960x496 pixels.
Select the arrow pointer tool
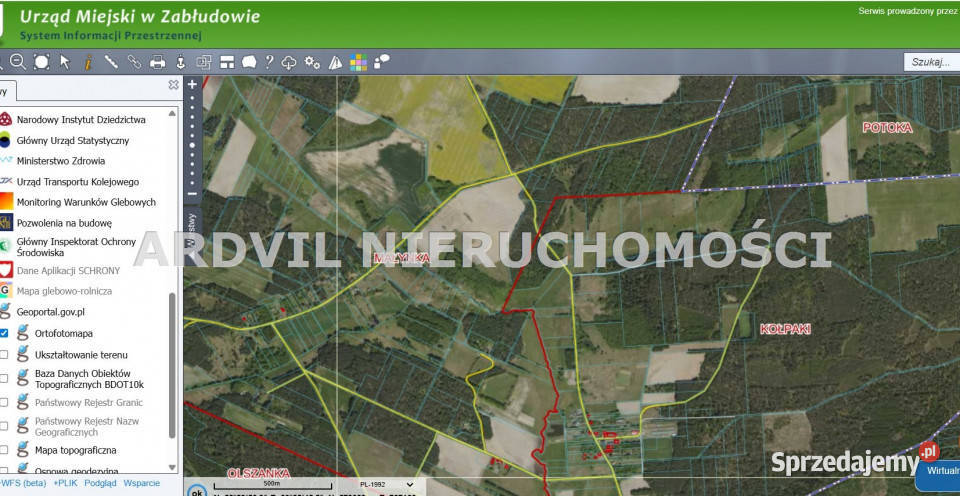click(65, 62)
